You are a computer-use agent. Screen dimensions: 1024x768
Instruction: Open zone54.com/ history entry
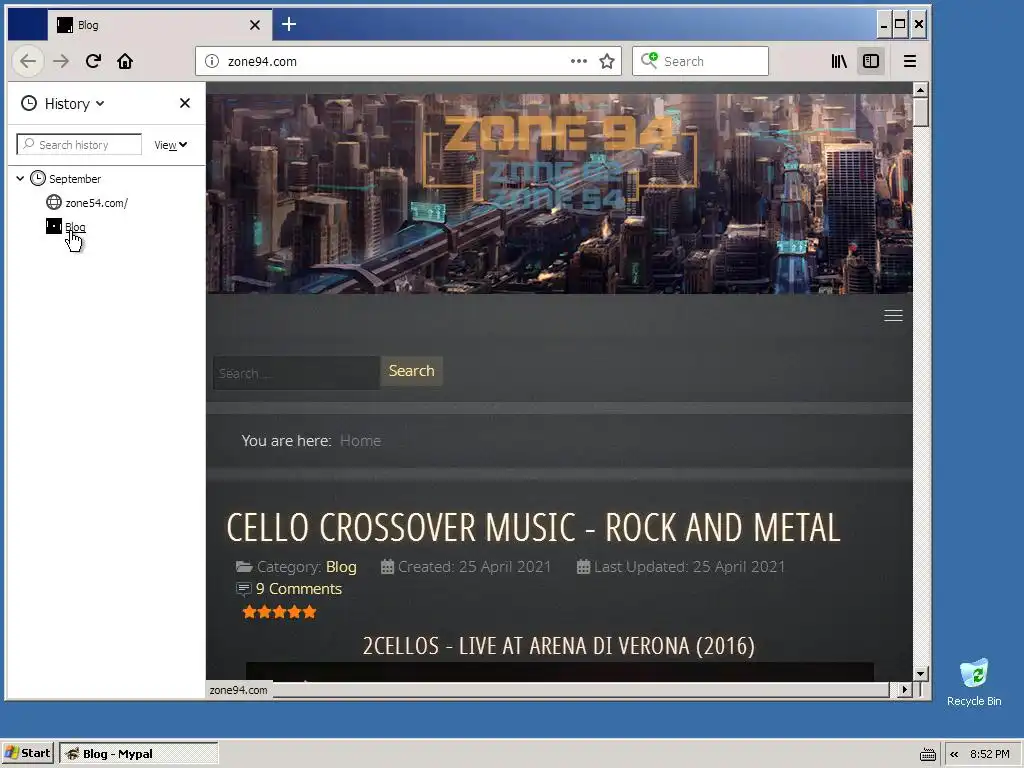[96, 203]
